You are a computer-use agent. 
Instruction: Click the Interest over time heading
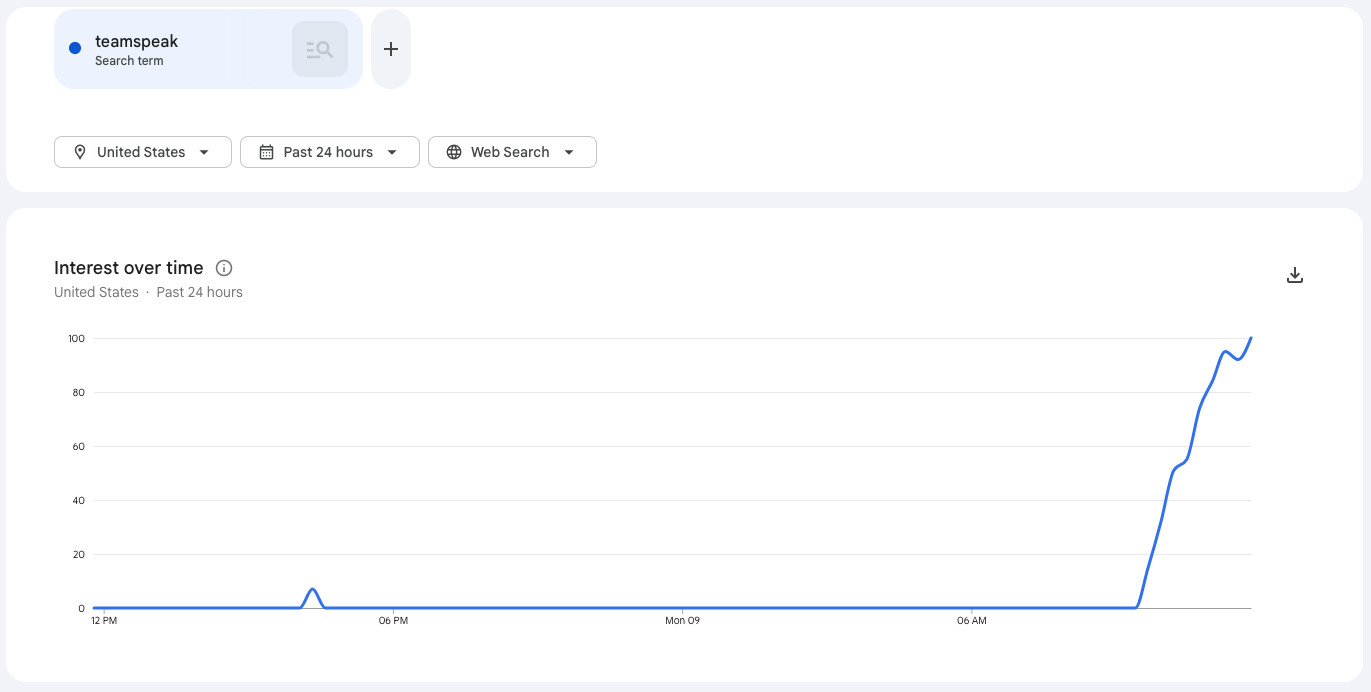coord(129,268)
